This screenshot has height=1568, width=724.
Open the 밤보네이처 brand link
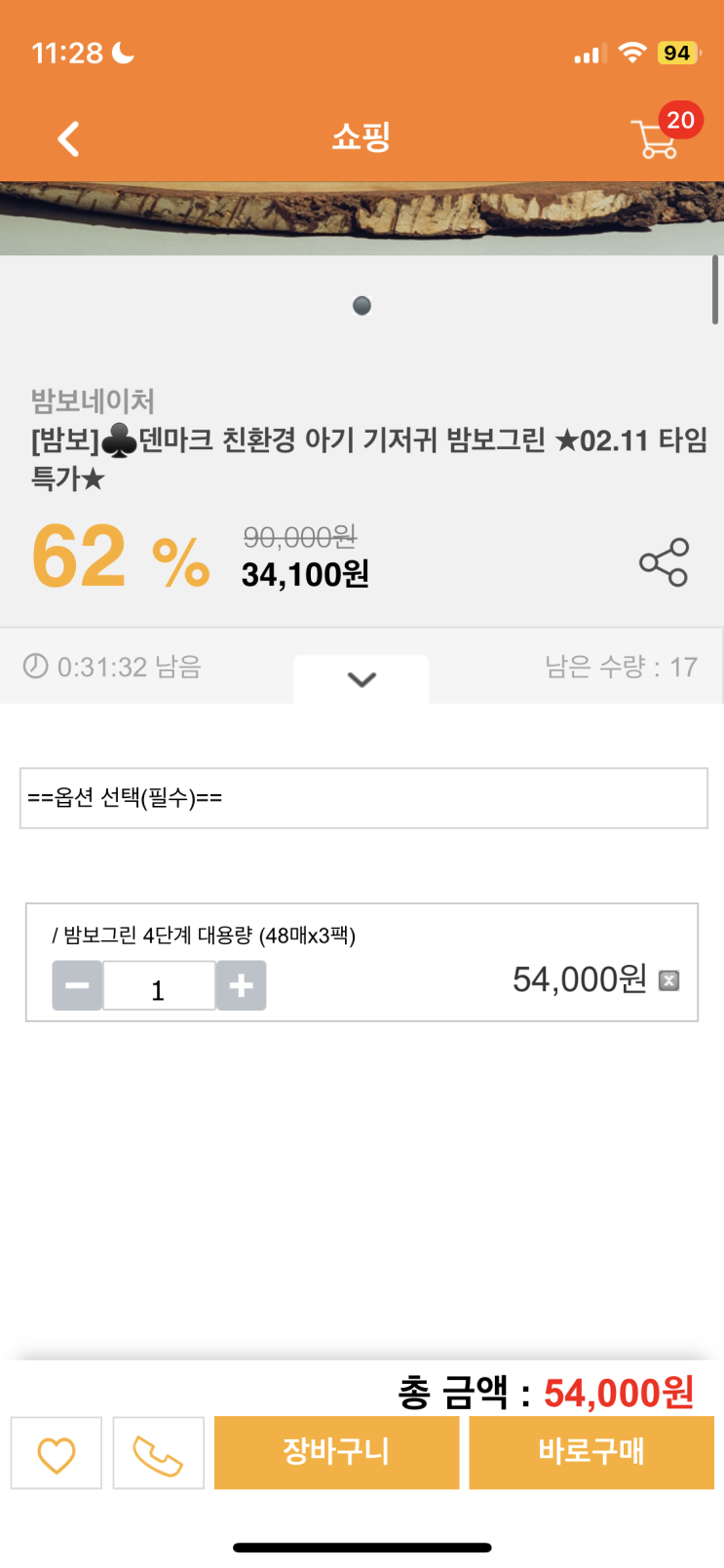[x=93, y=401]
